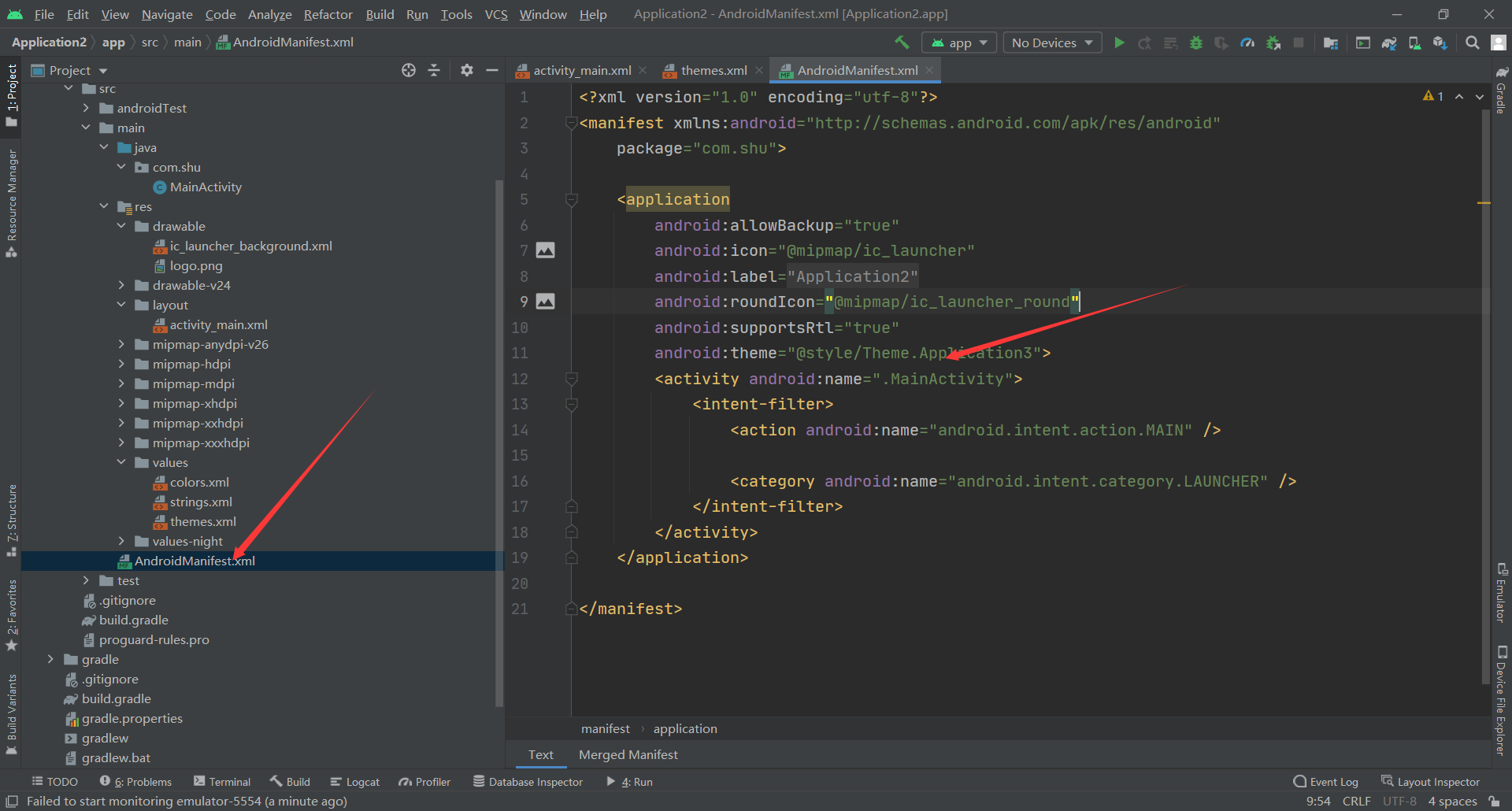Open the Logcat tool window
1512x811 pixels.
(354, 782)
